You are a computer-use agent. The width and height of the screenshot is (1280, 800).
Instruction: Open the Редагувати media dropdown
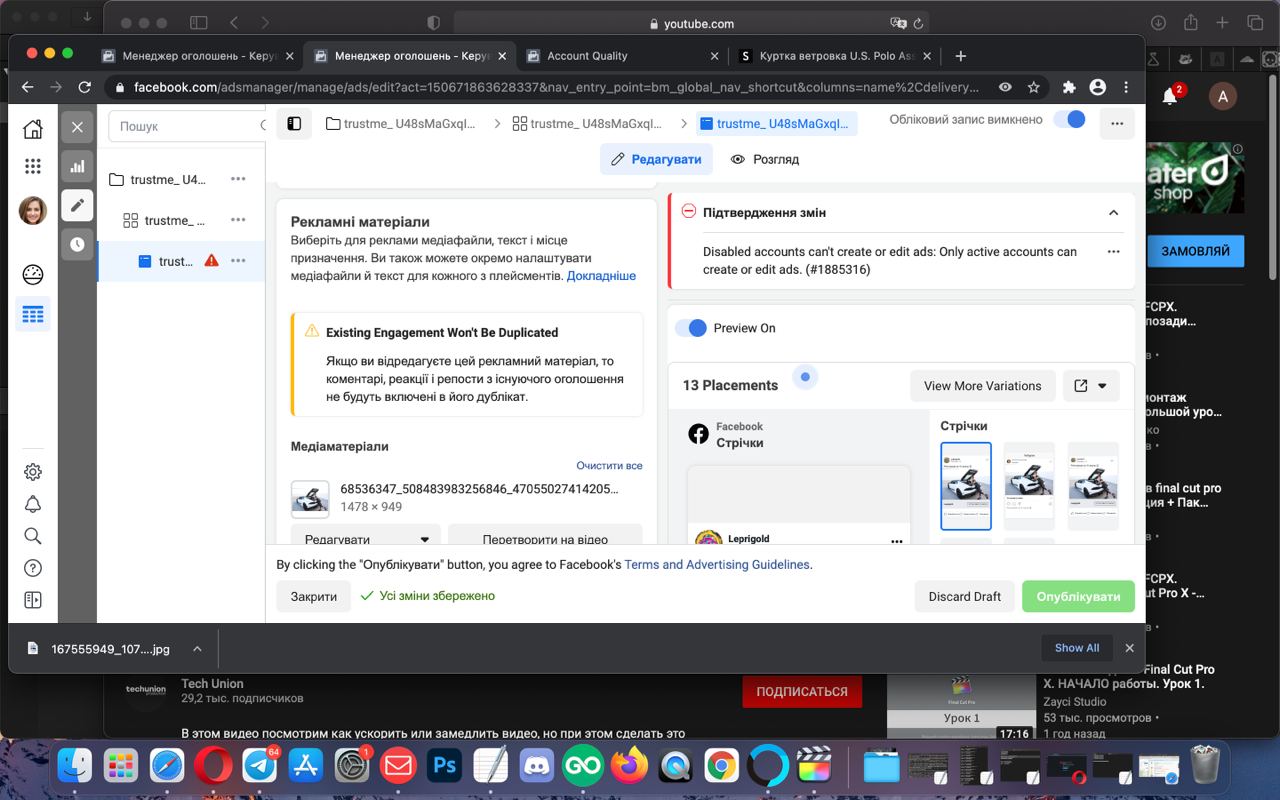(366, 537)
